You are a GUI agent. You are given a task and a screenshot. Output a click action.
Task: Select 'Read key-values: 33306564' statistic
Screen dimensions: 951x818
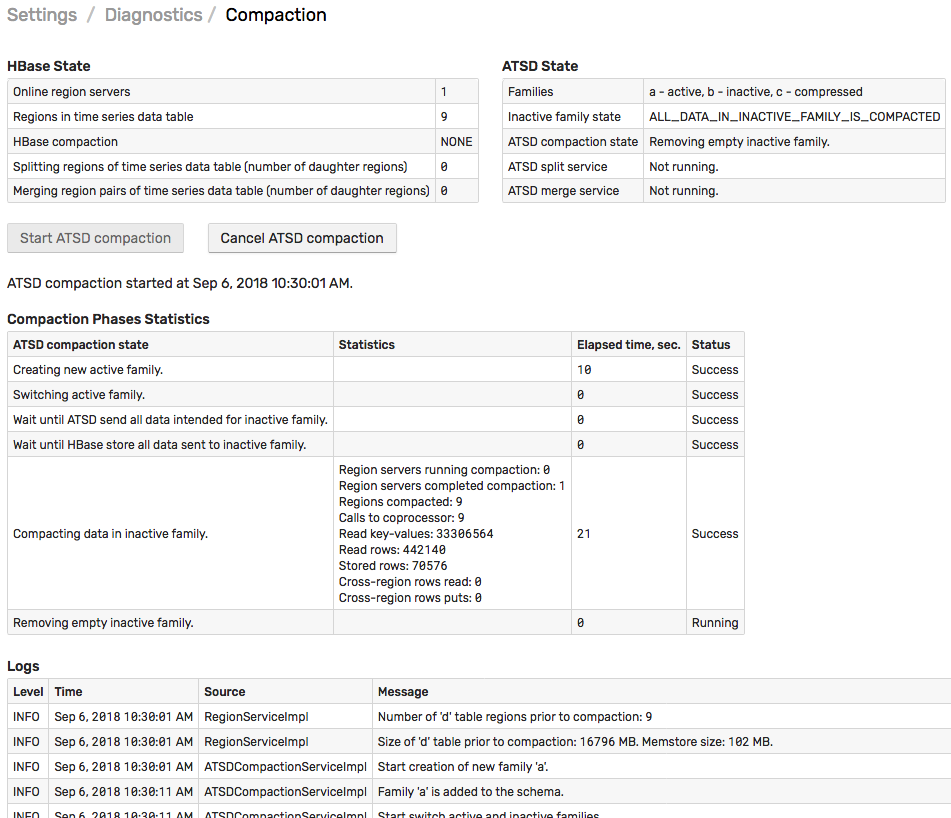tap(415, 534)
